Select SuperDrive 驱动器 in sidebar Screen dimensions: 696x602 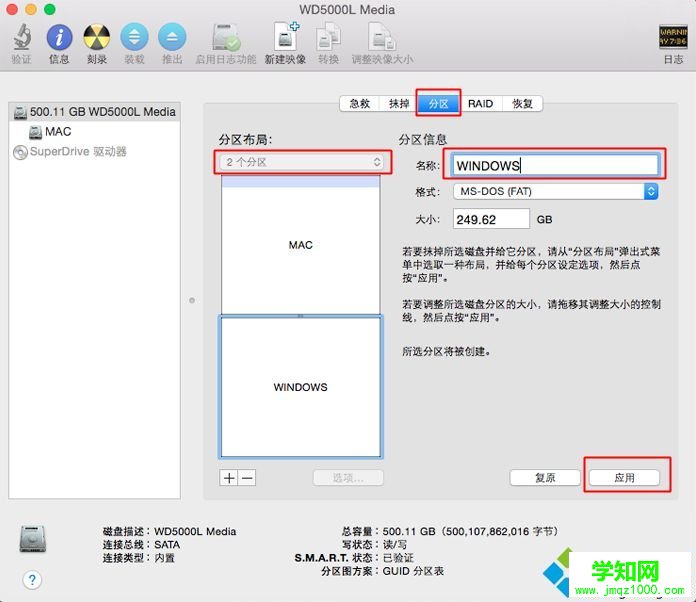point(70,152)
